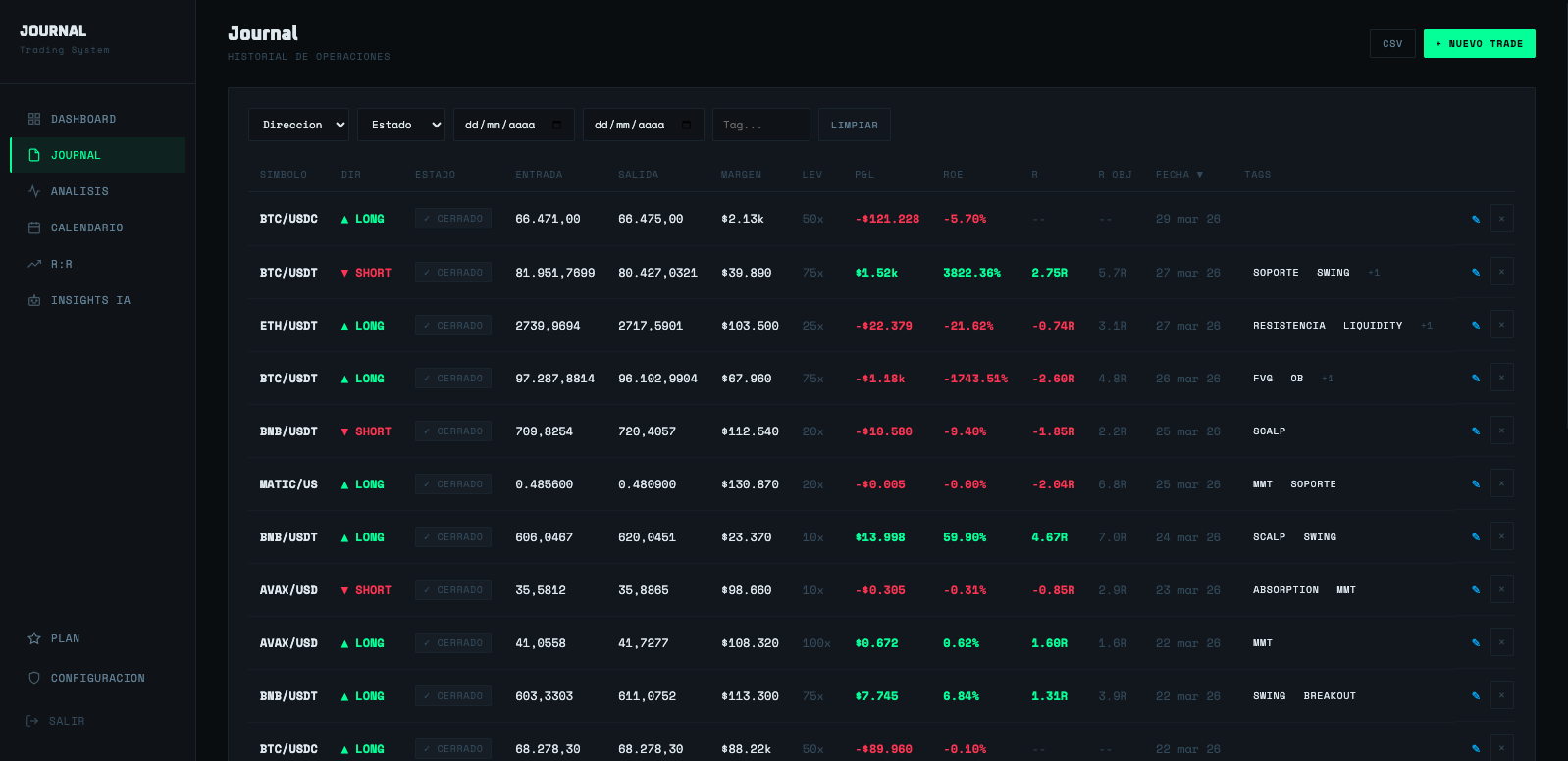Delete the AVAX/USD short trade
Image resolution: width=1568 pixels, height=761 pixels.
(x=1501, y=589)
